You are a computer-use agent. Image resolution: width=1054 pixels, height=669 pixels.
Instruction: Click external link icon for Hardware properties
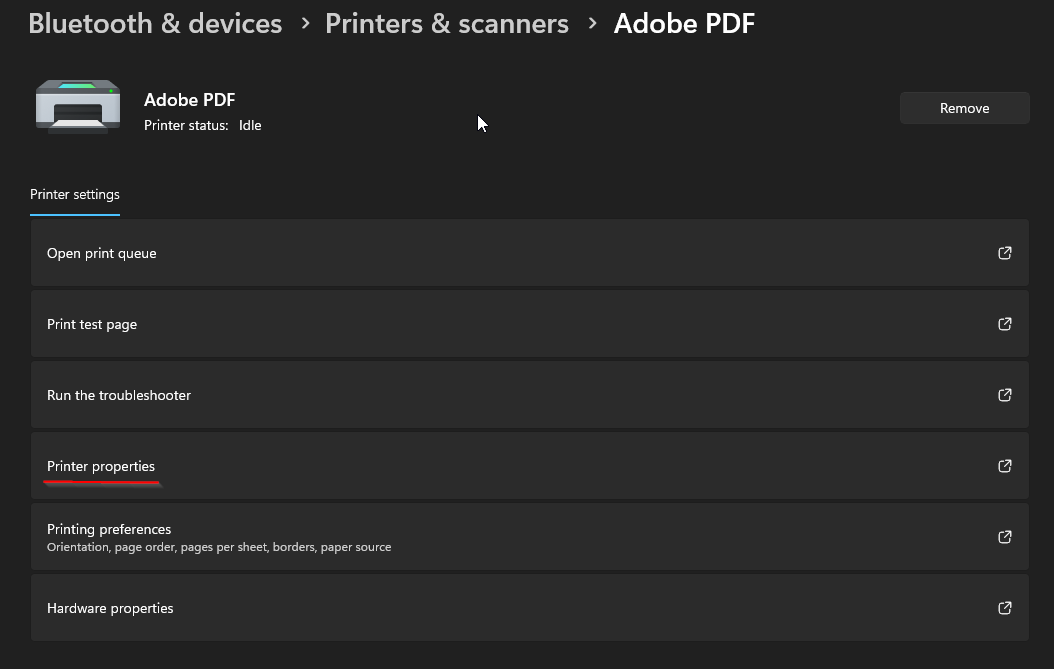pos(1004,608)
